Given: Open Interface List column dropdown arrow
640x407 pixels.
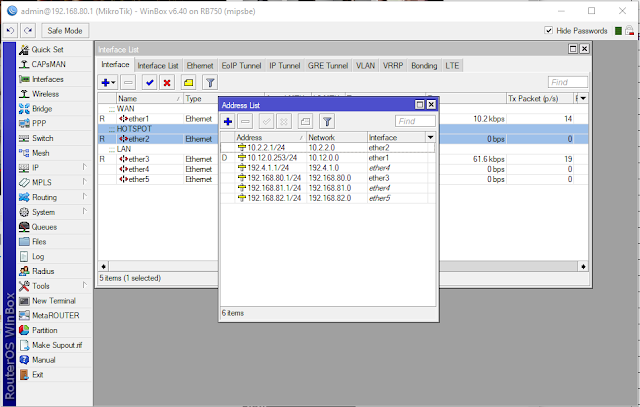Looking at the screenshot, I should pos(583,98).
